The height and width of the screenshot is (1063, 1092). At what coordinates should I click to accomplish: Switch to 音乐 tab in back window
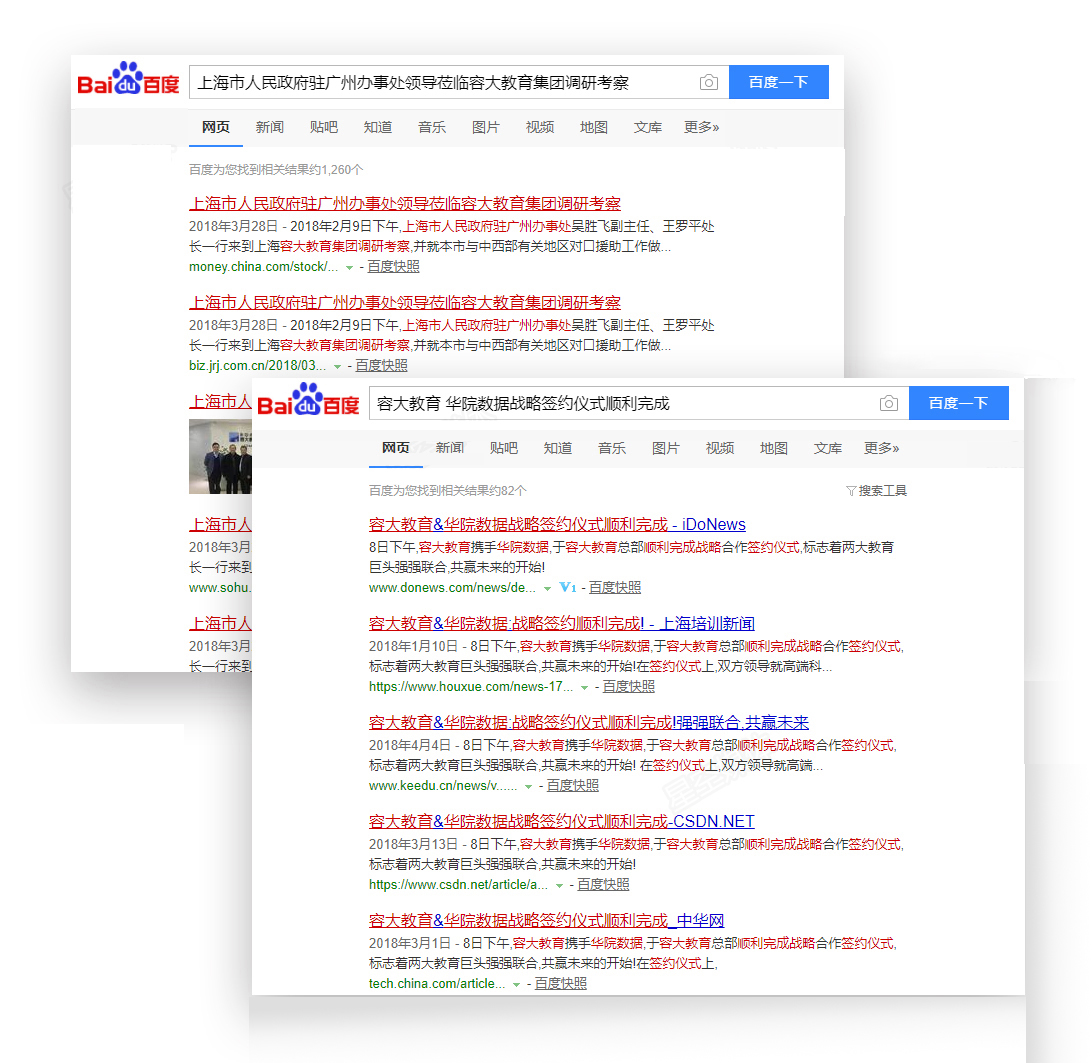[x=432, y=127]
